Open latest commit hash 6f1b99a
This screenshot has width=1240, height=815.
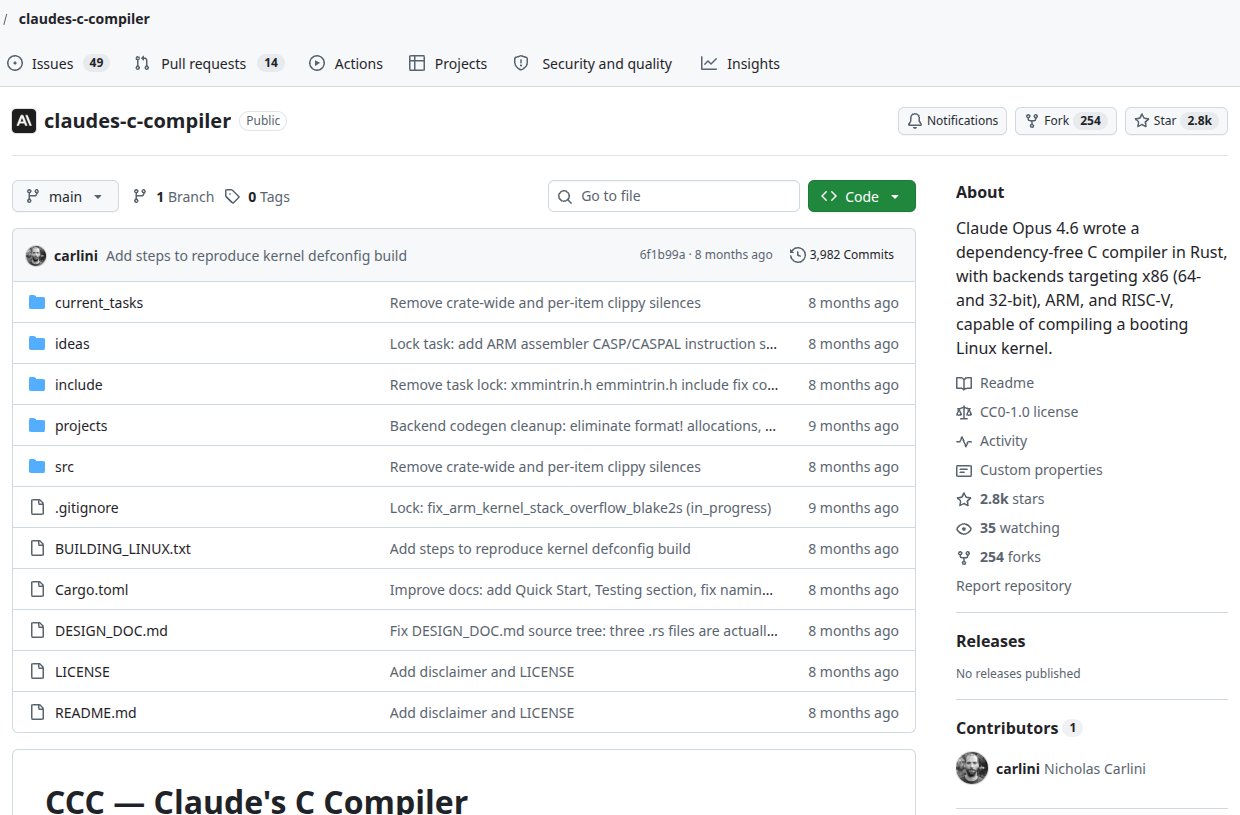(662, 255)
